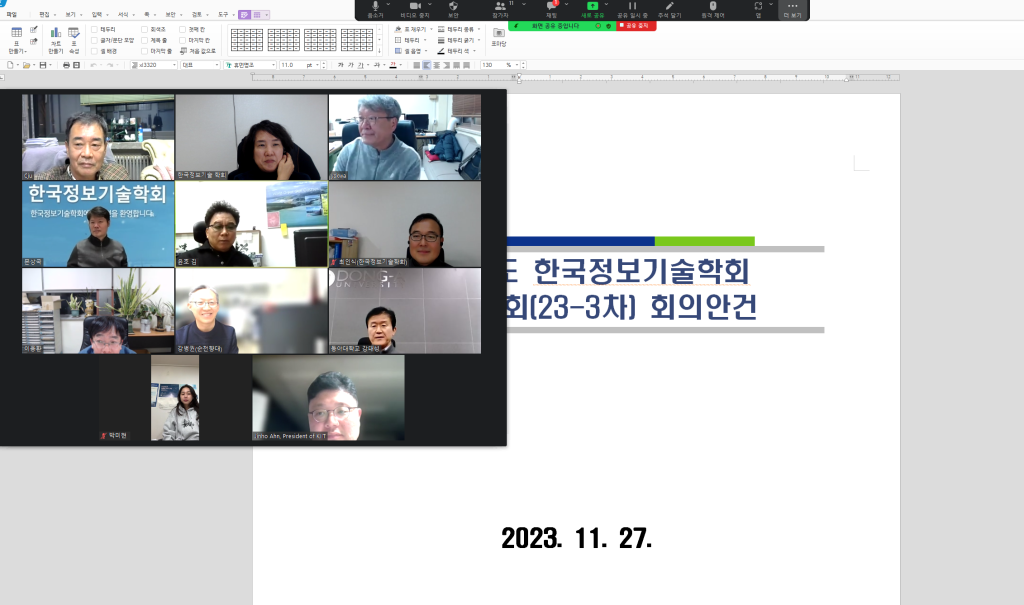Open the 편집 menu
The image size is (1024, 605).
44,15
